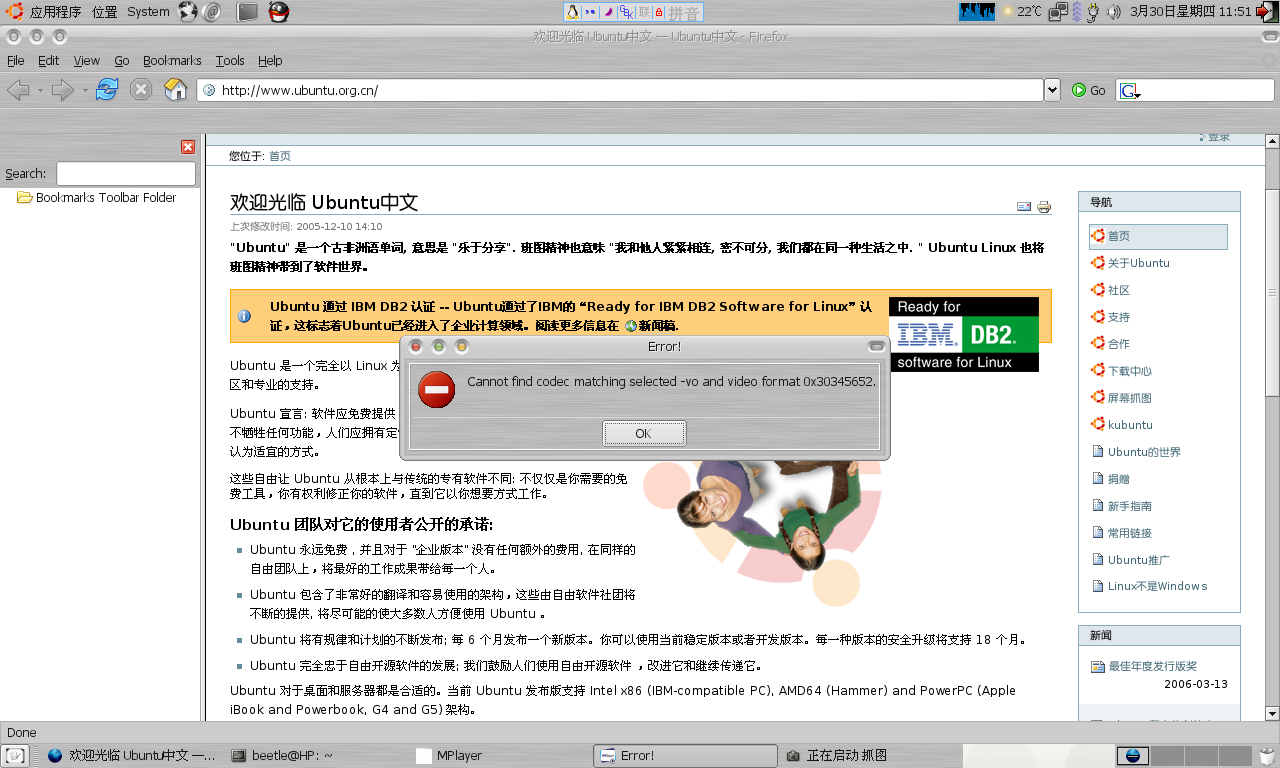Screen dimensions: 1280x768
Task: Open the Help menu
Action: [270, 60]
